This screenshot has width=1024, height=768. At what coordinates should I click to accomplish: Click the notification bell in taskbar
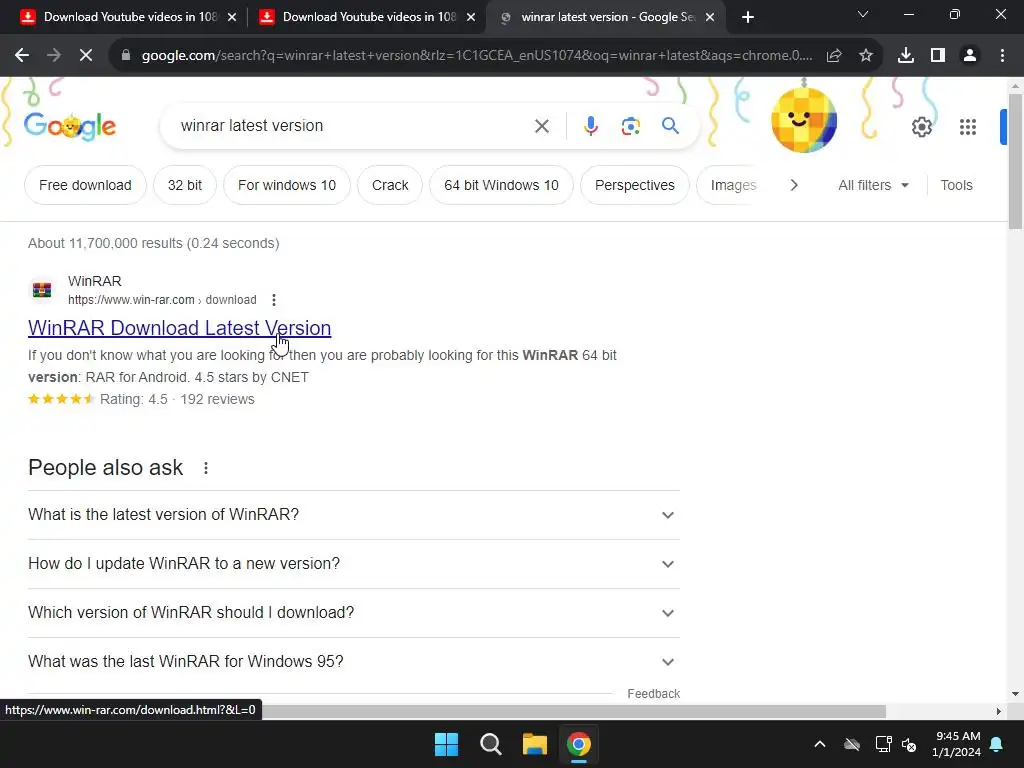[x=997, y=744]
